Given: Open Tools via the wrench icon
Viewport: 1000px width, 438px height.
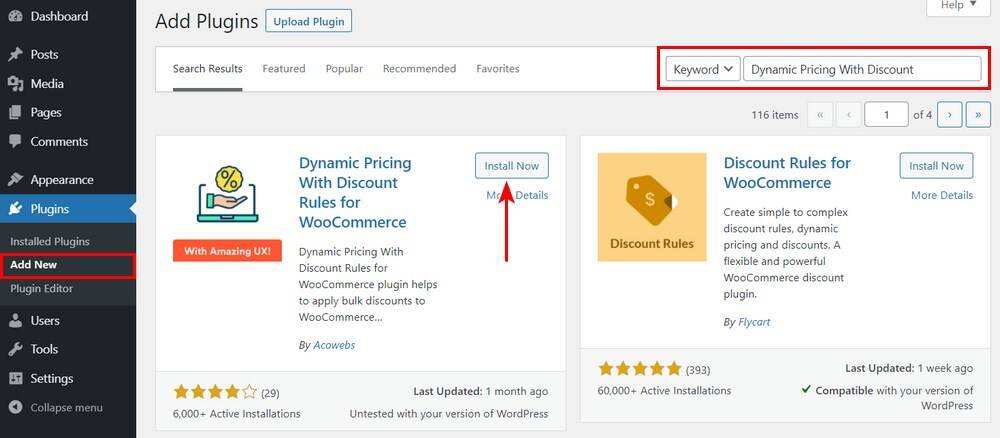Looking at the screenshot, I should [x=15, y=350].
